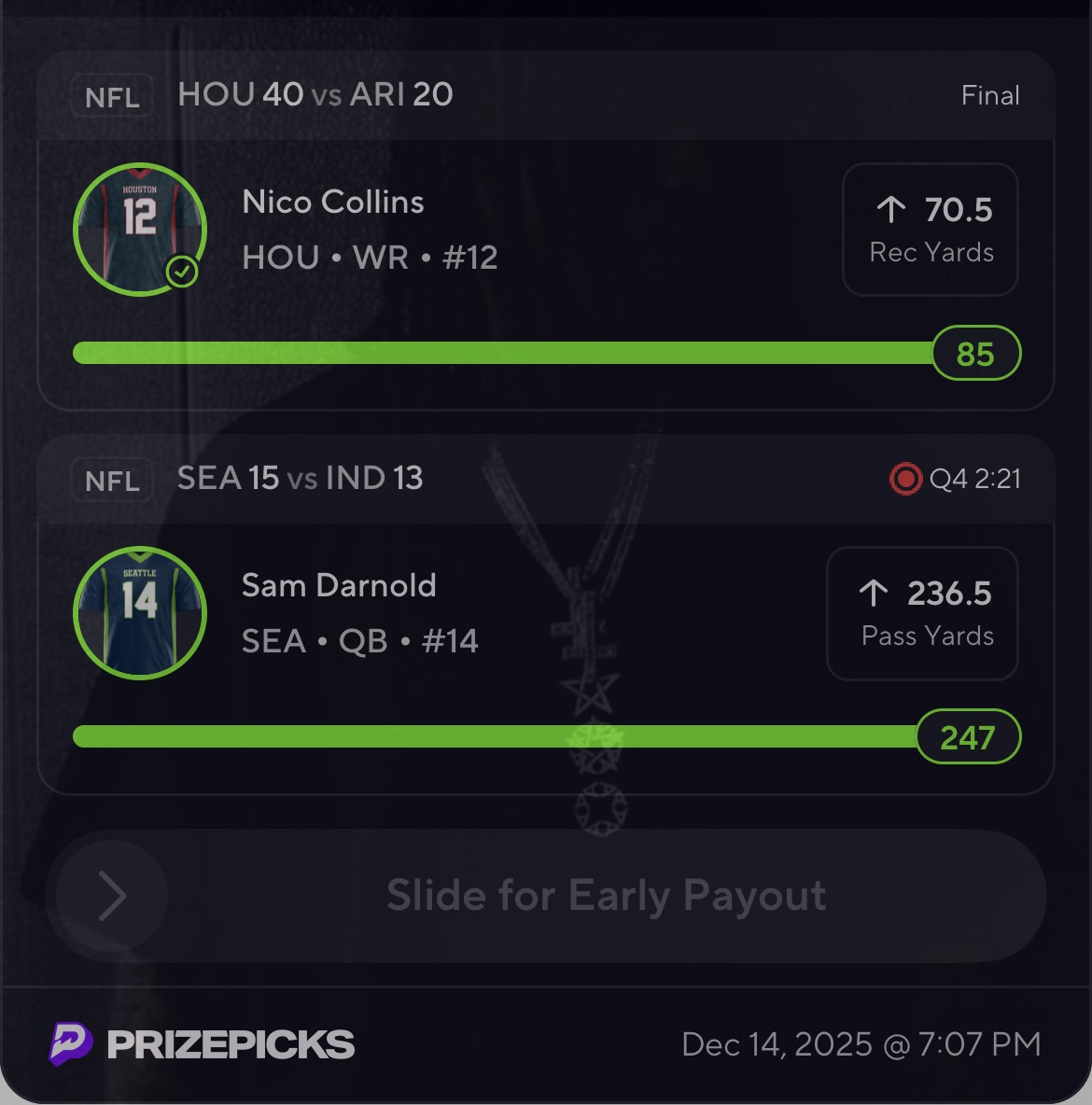Screen dimensions: 1092x1105
Task: Click the NFL badge beside SEA vs IND
Action: [x=112, y=481]
